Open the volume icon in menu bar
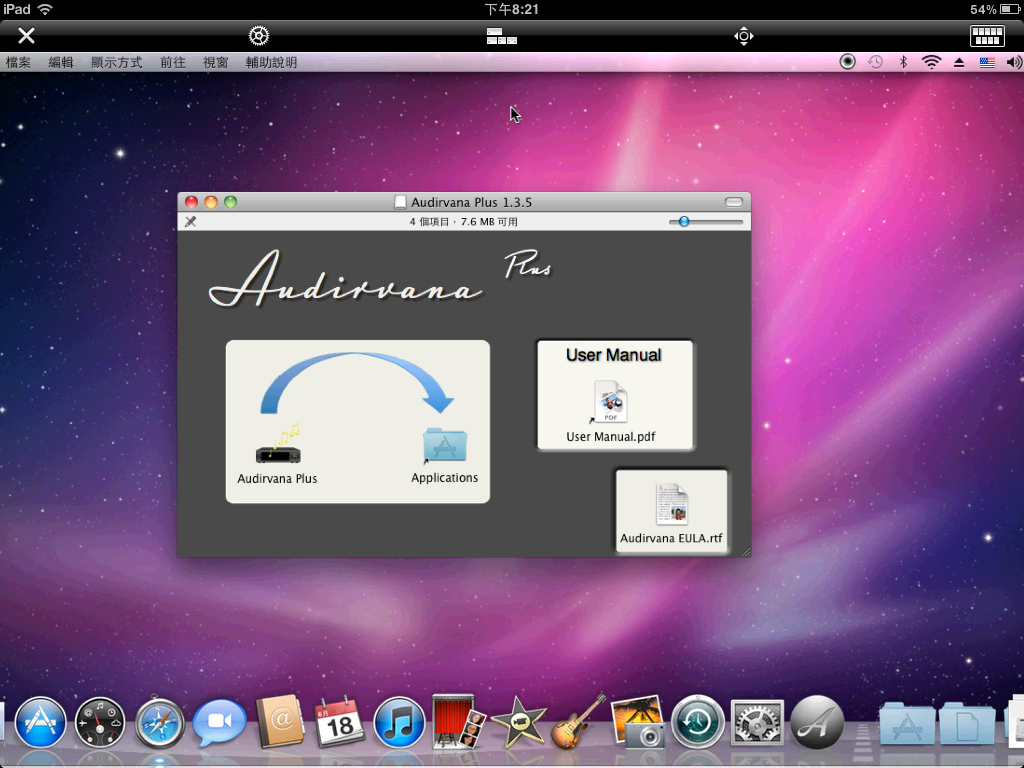 (x=1014, y=63)
